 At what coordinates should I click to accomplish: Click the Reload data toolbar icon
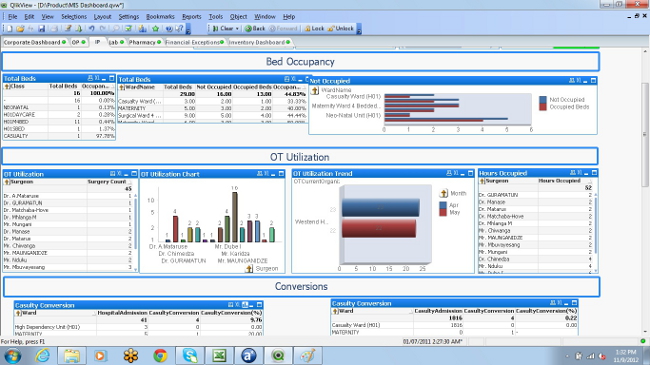(x=78, y=29)
